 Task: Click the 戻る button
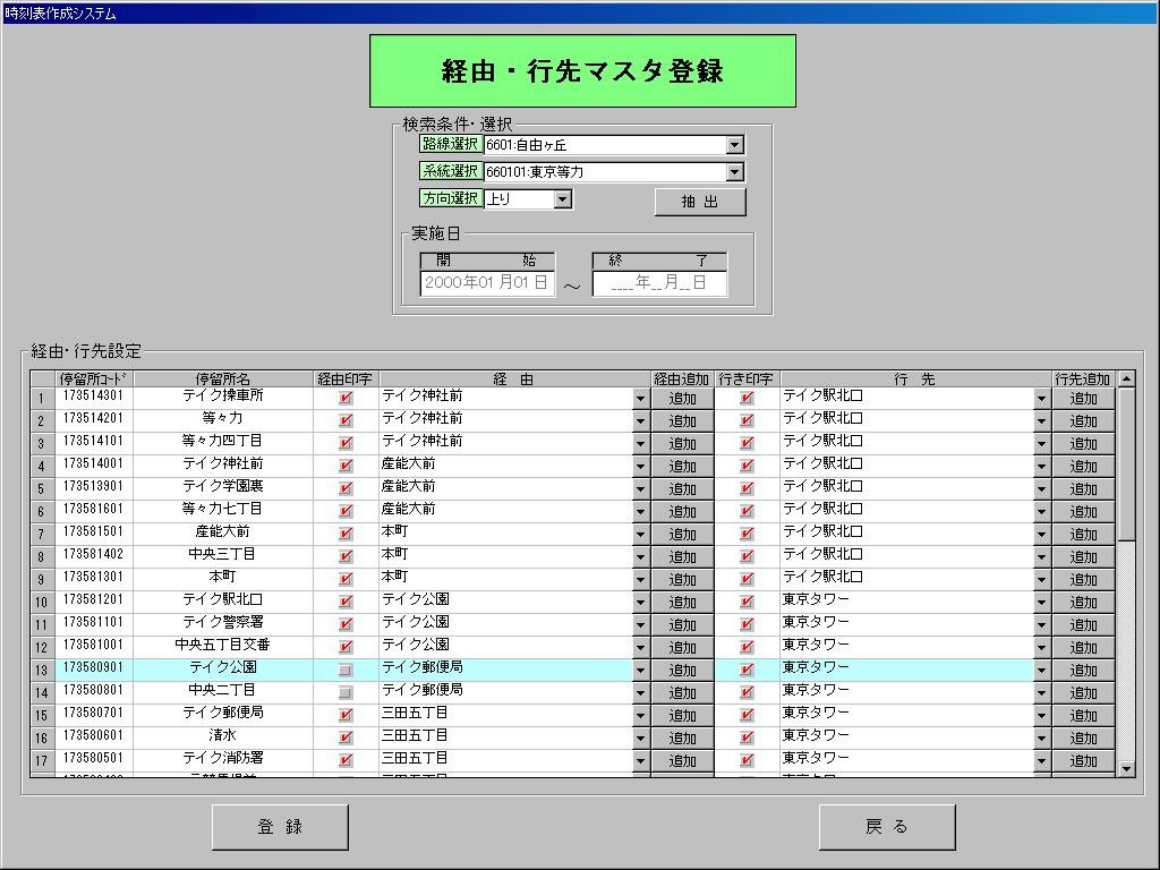[x=886, y=827]
